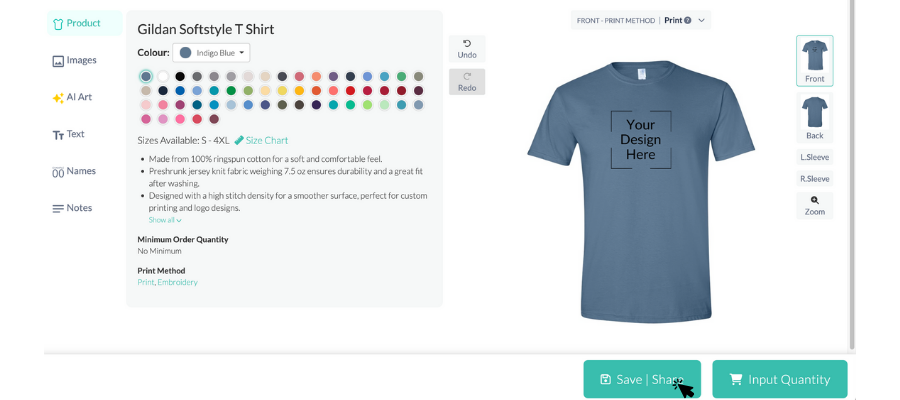900x400 pixels.
Task: Click the Print method help question mark
Action: point(687,20)
